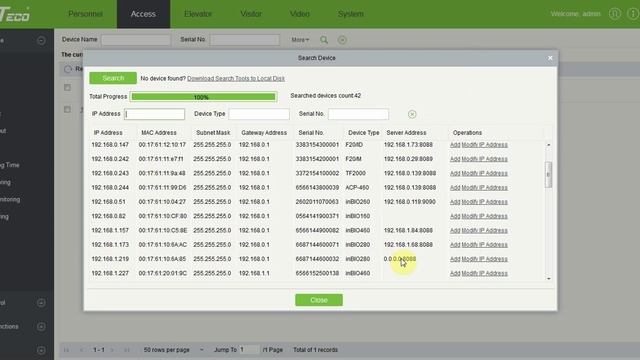Click the Device Name field in background page
This screenshot has width=640, height=360.
tap(136, 40)
